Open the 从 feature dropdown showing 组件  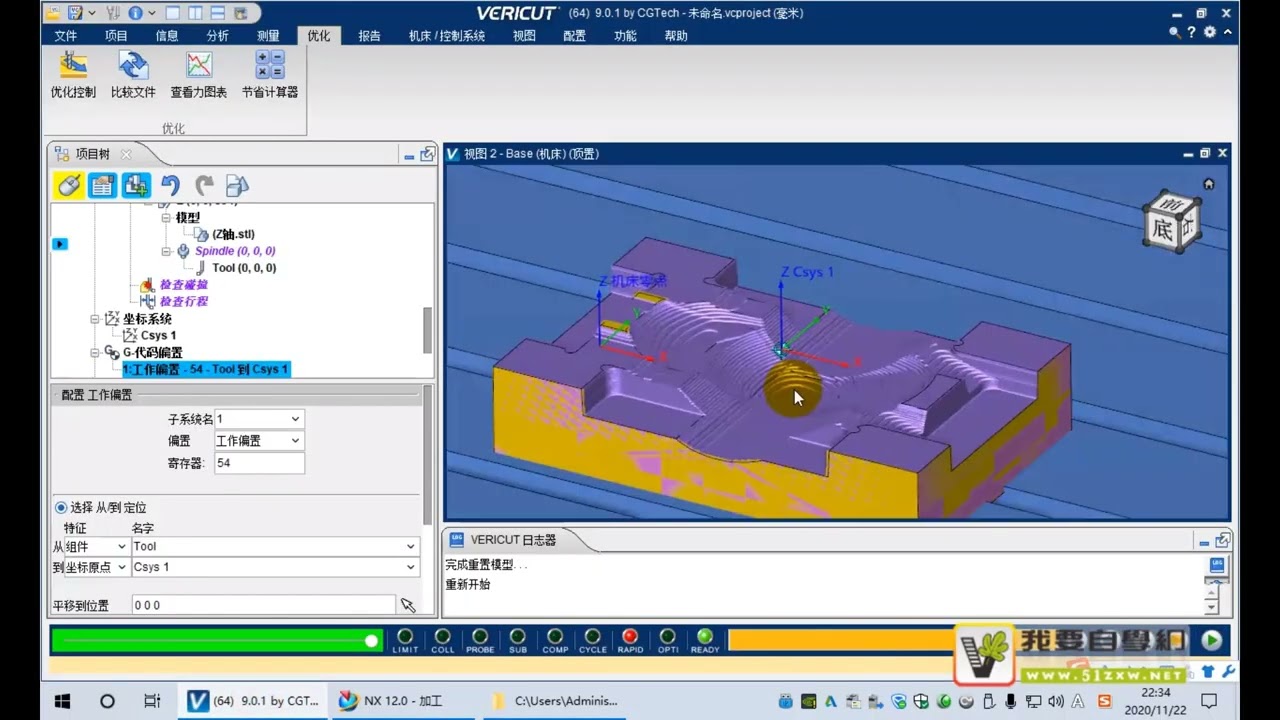pos(96,547)
